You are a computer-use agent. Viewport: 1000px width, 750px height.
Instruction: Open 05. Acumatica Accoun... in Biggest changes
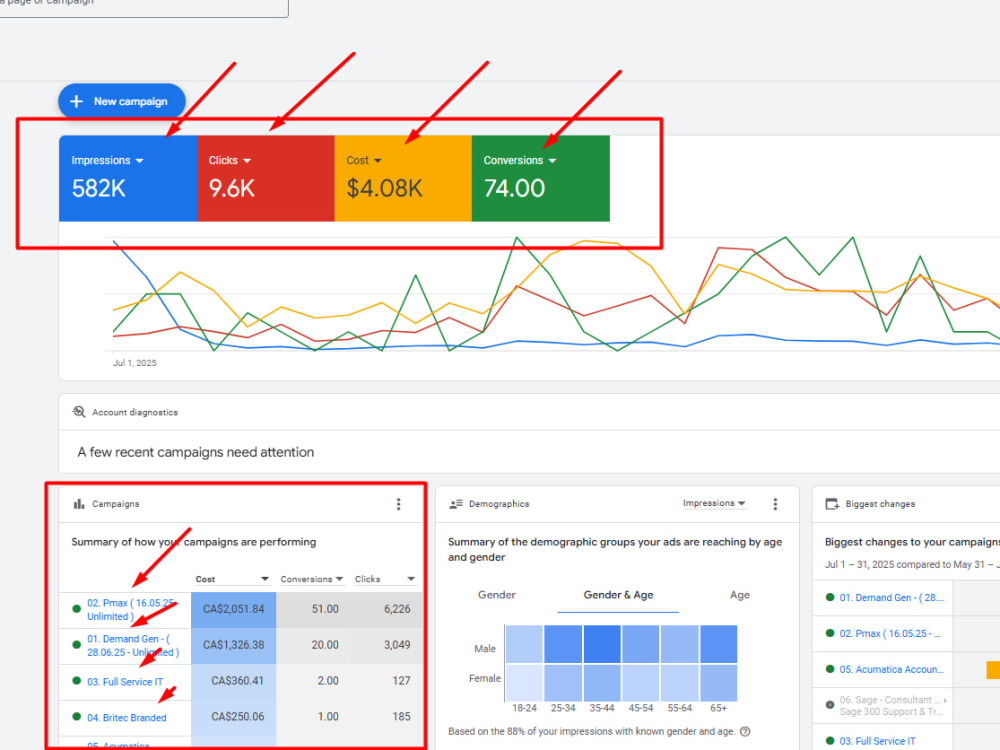point(892,669)
